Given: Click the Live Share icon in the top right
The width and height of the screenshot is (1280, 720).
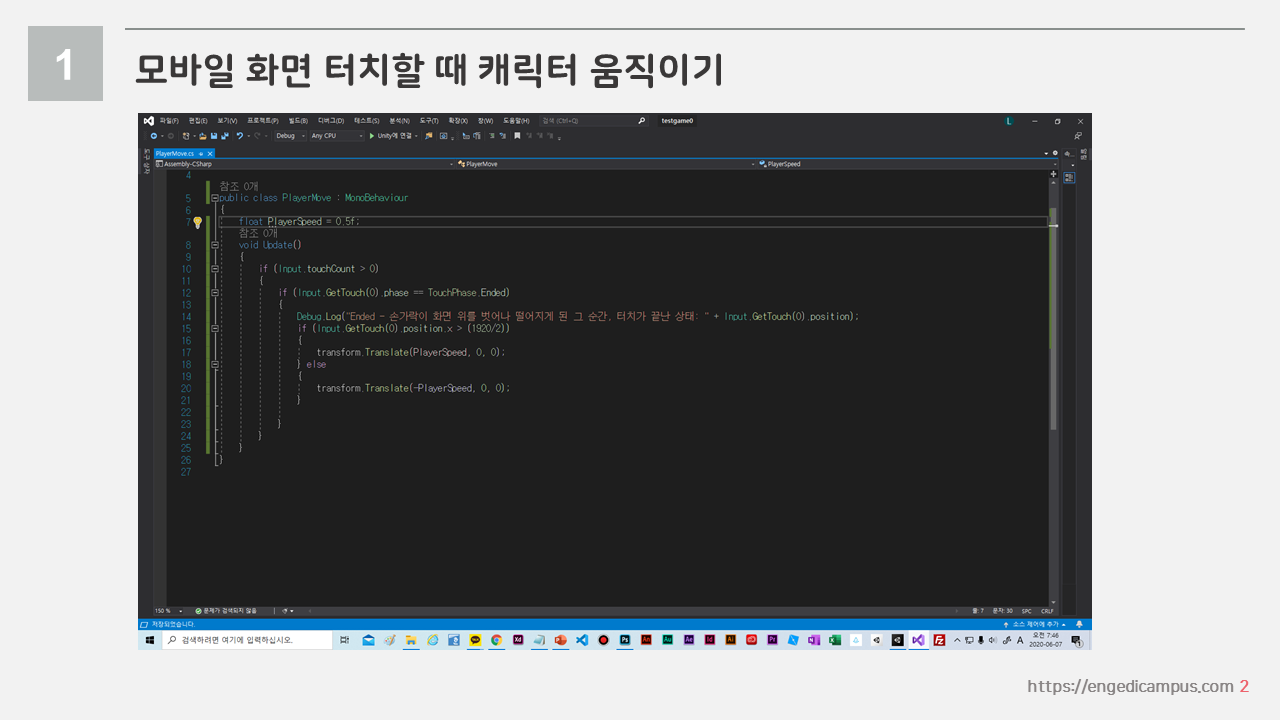Looking at the screenshot, I should click(x=1078, y=136).
